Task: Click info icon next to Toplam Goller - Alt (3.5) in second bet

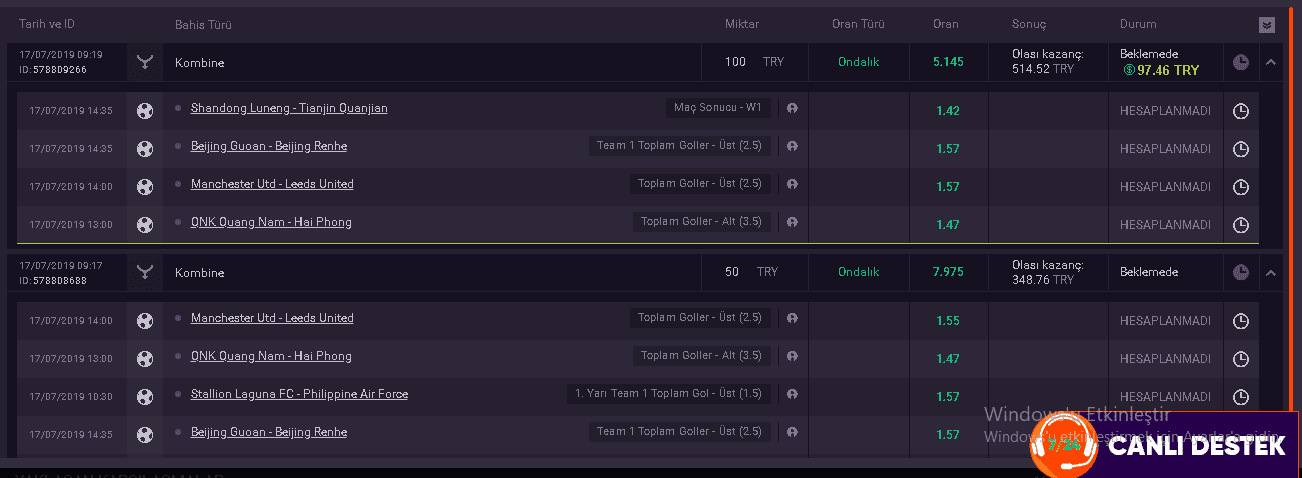Action: (x=792, y=356)
